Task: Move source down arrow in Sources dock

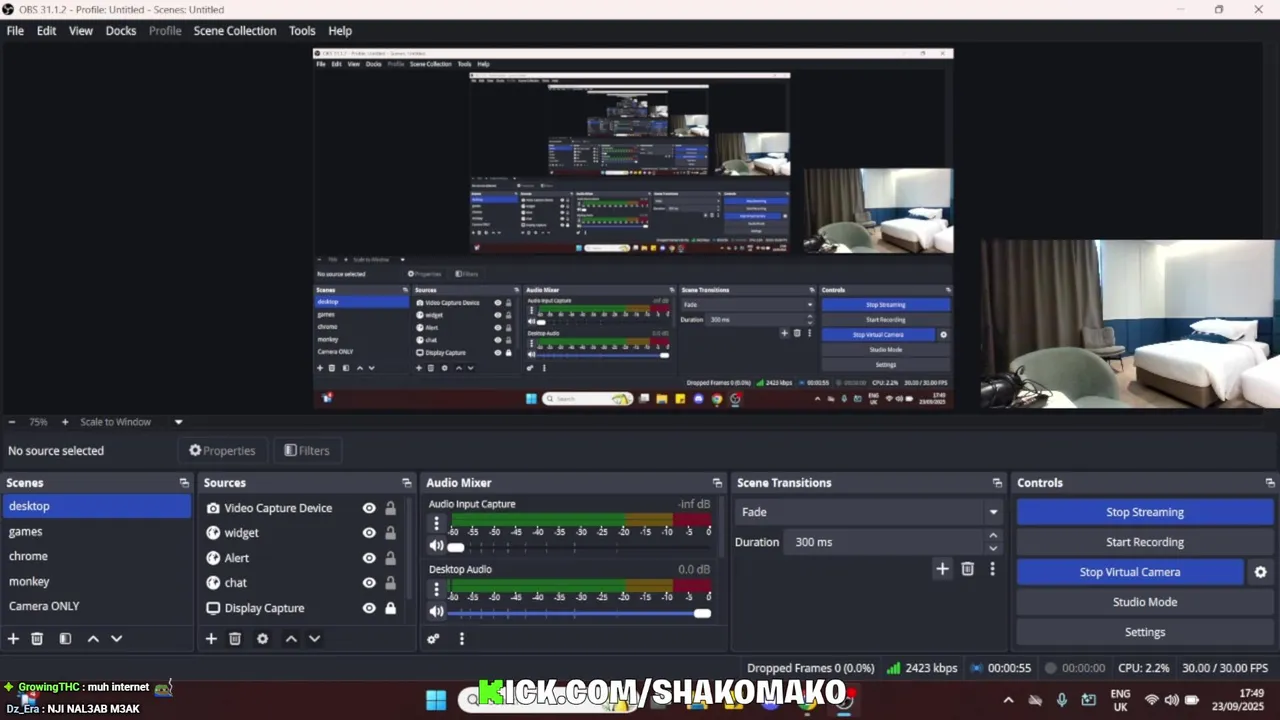Action: tap(314, 639)
